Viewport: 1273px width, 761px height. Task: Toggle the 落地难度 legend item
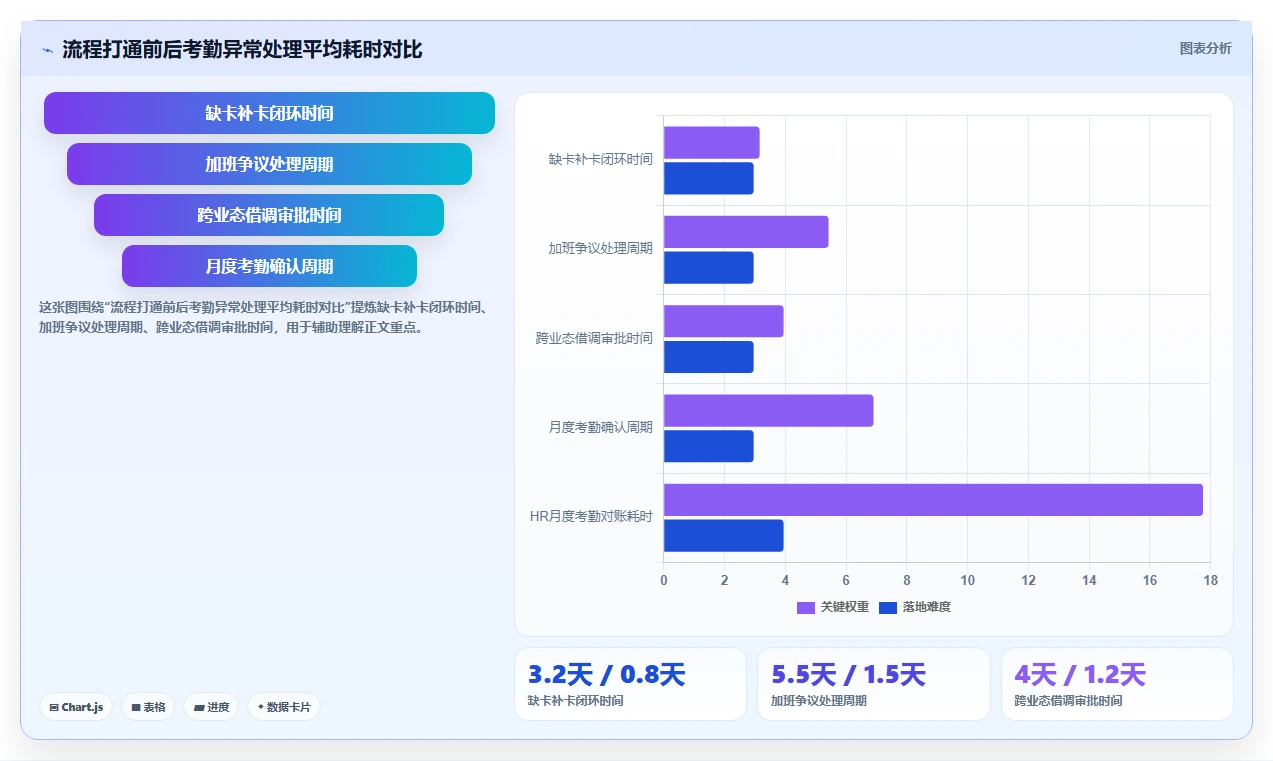pos(915,607)
